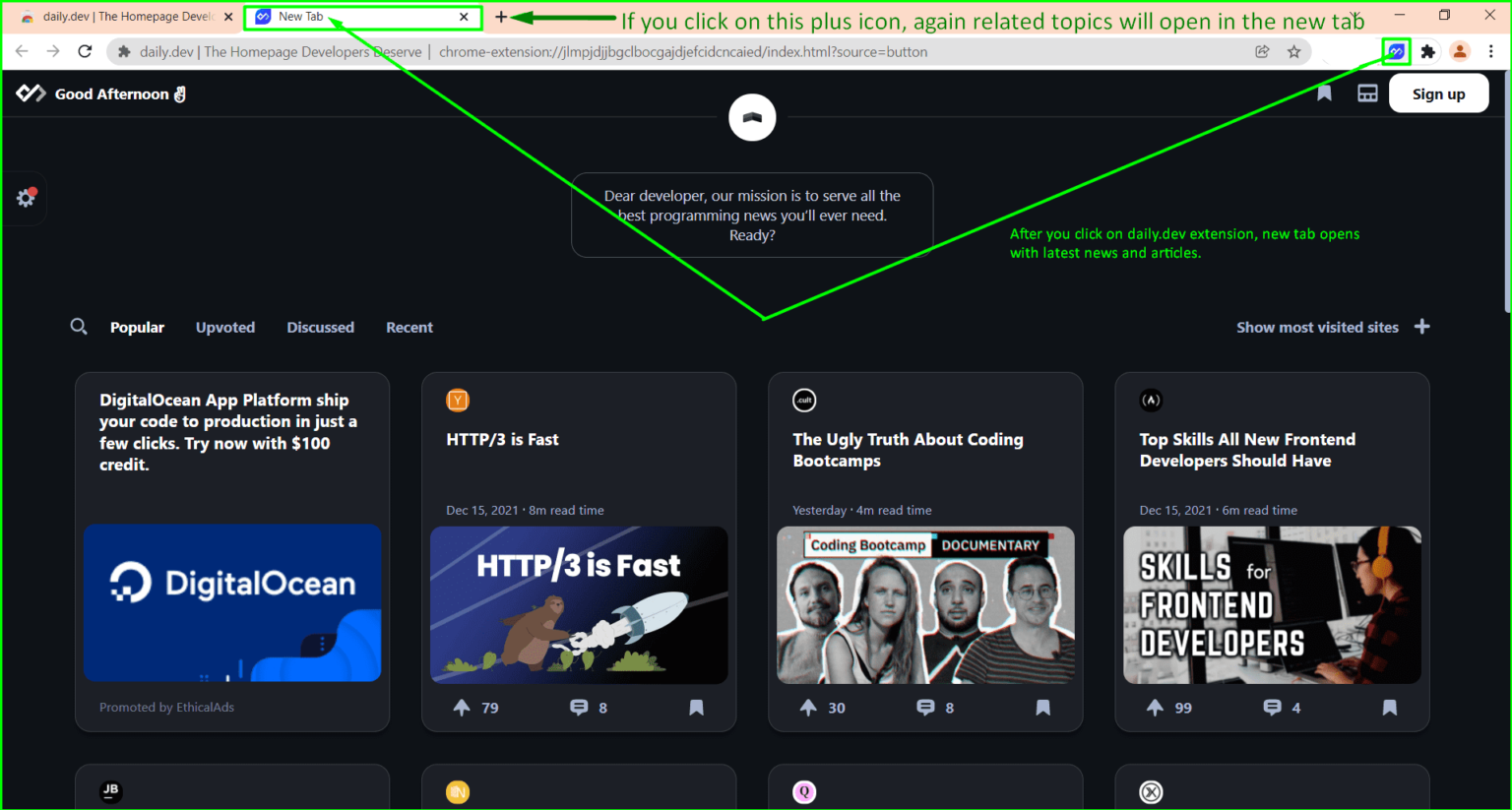1512x810 pixels.
Task: Expand most visited sites with the plus icon
Action: (1421, 327)
